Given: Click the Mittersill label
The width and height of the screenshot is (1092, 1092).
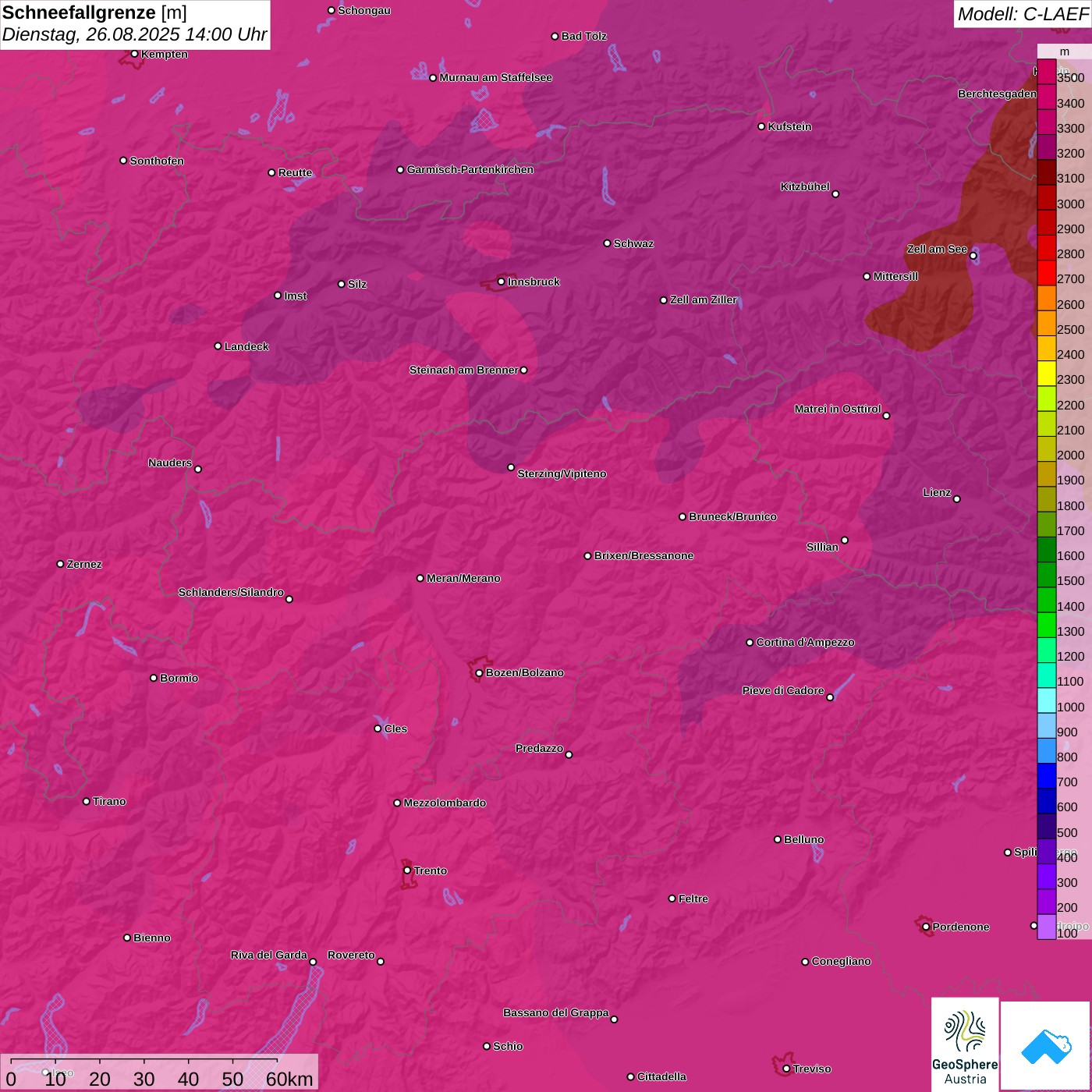Looking at the screenshot, I should click(895, 276).
